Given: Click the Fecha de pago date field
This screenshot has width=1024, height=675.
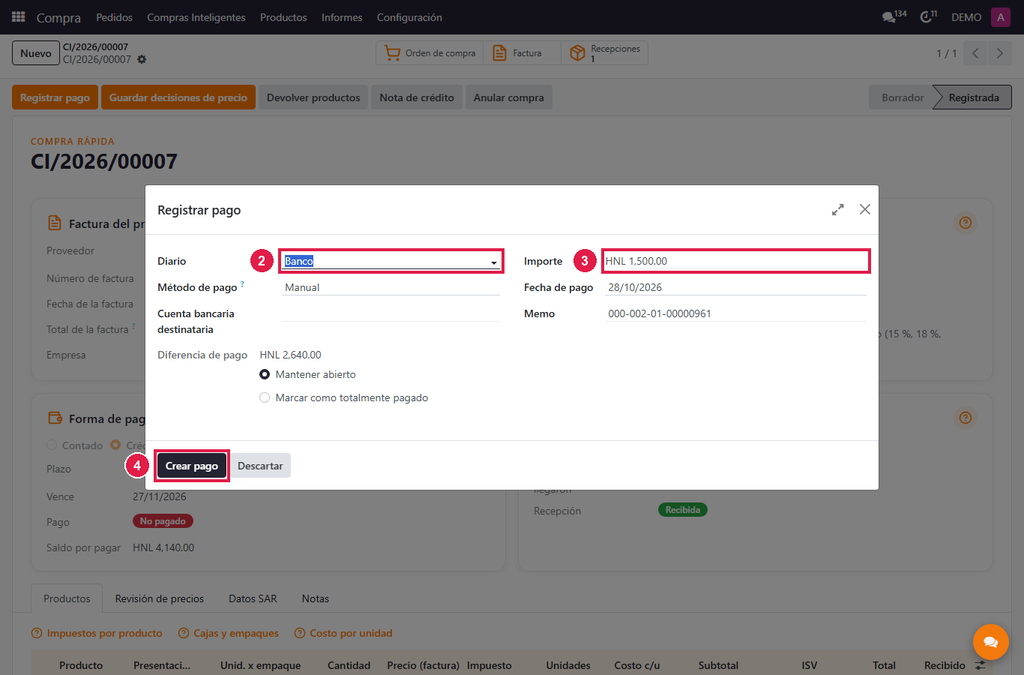Looking at the screenshot, I should [x=735, y=287].
